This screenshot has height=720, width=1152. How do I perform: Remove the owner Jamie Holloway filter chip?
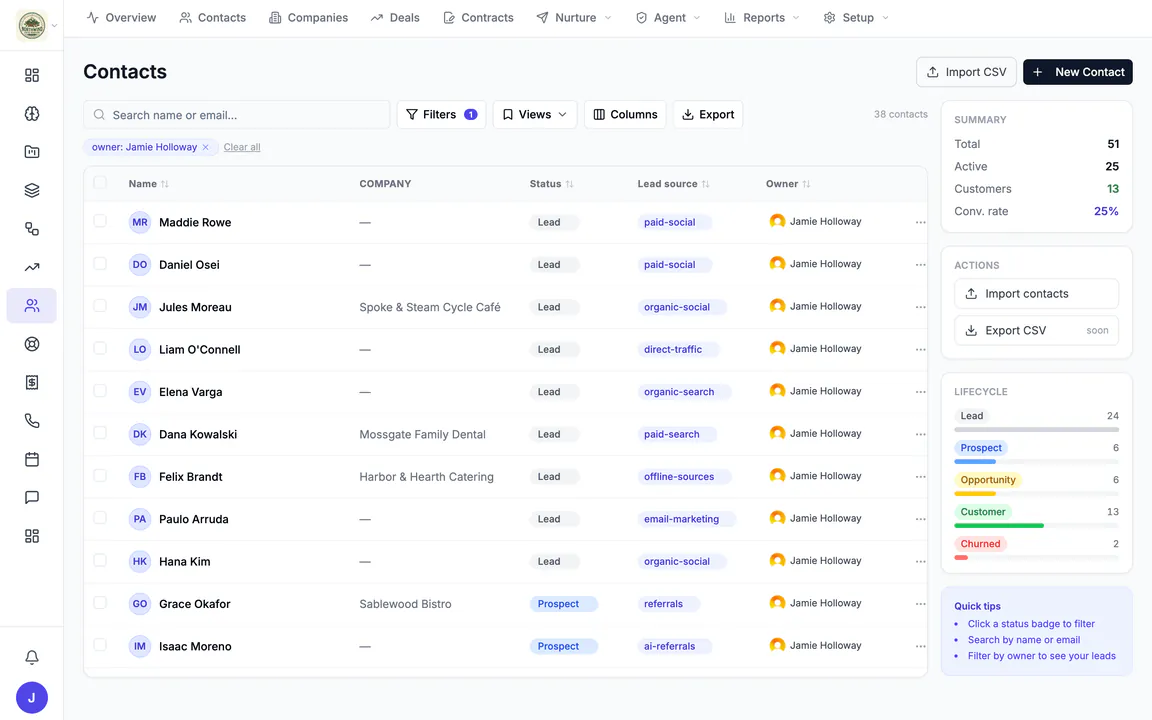206,147
